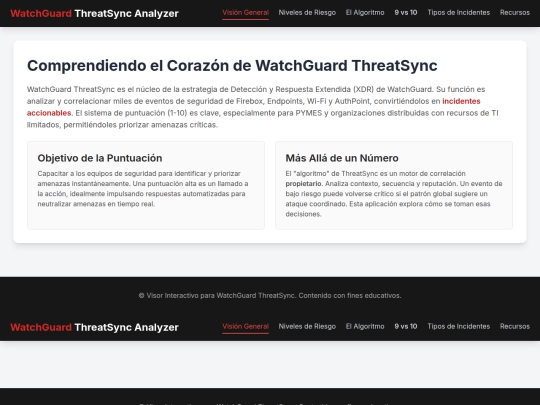Click paragraph starting El "algoritmo" de ThreatSync
The width and height of the screenshot is (540, 405).
coord(394,194)
